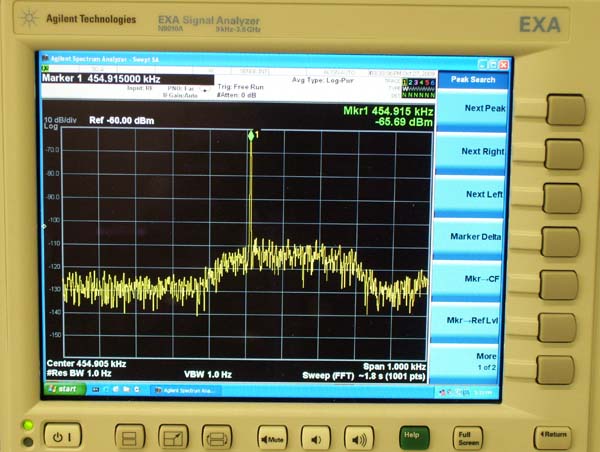
Task: Click the #Res BW 1.0 Hz readout
Action: (79, 373)
